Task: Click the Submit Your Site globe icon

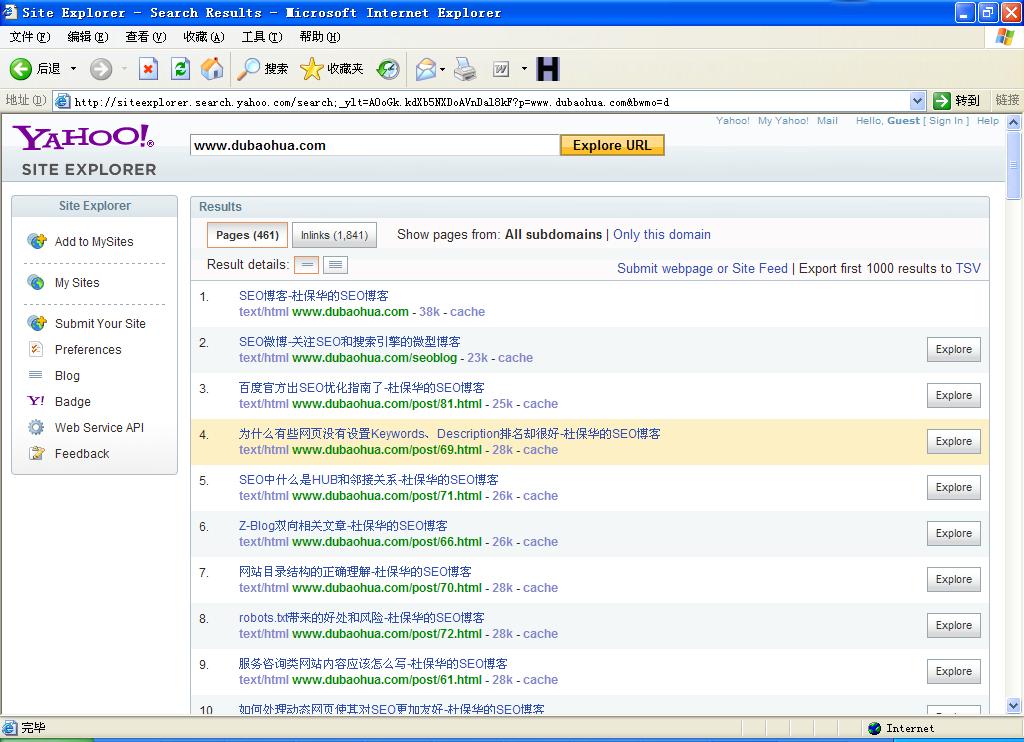Action: [x=37, y=323]
